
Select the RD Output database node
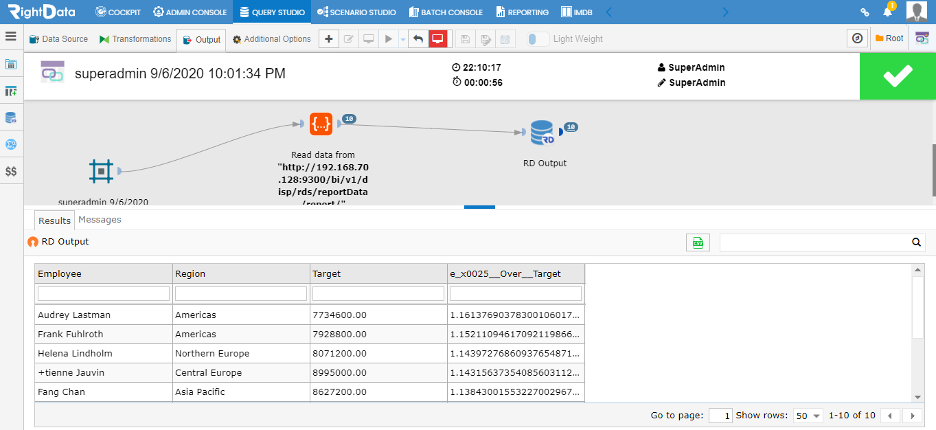pyautogui.click(x=542, y=133)
